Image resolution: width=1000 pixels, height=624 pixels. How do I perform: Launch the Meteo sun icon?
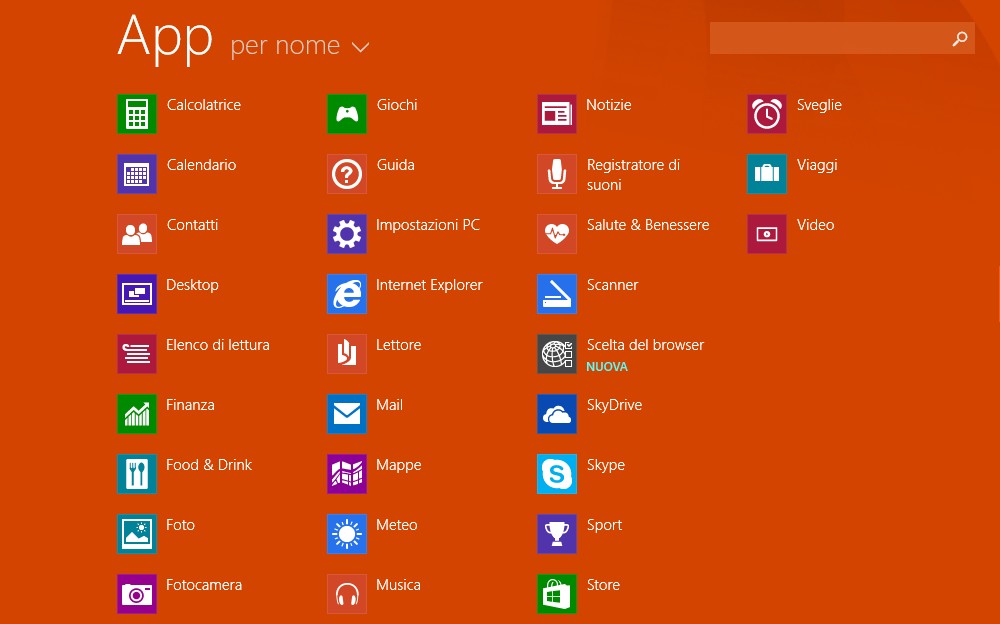[347, 533]
